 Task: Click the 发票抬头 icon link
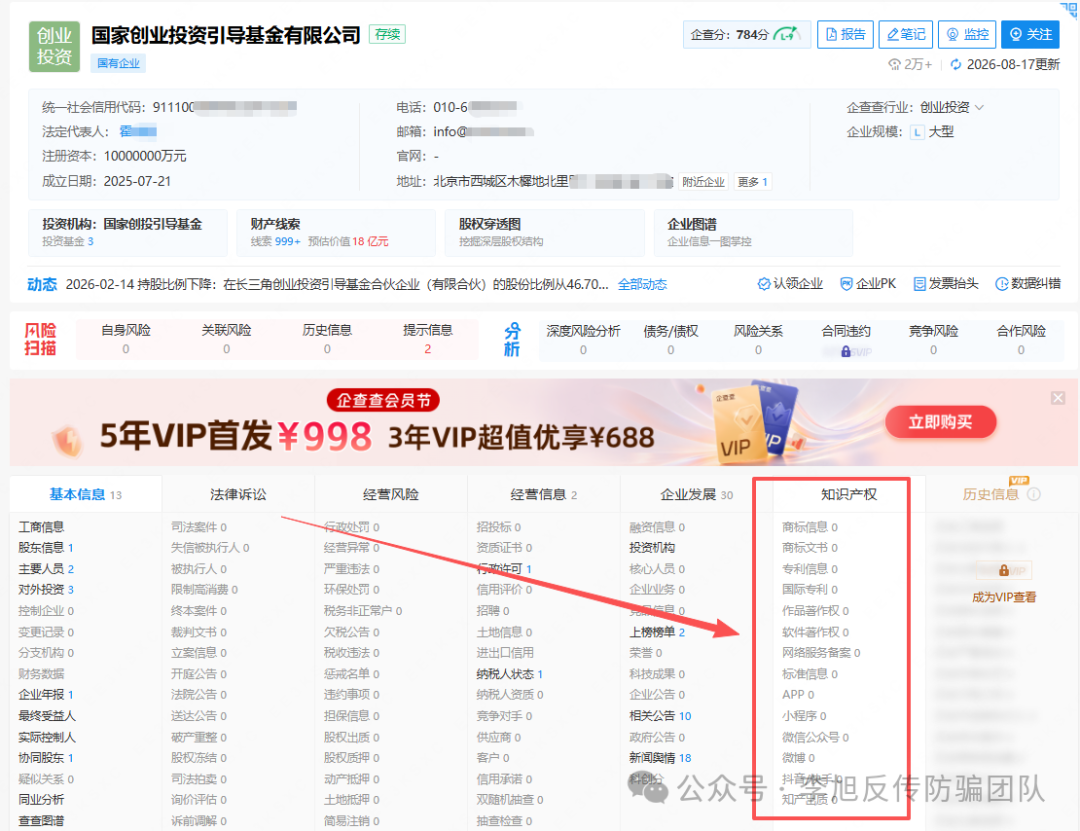point(946,284)
